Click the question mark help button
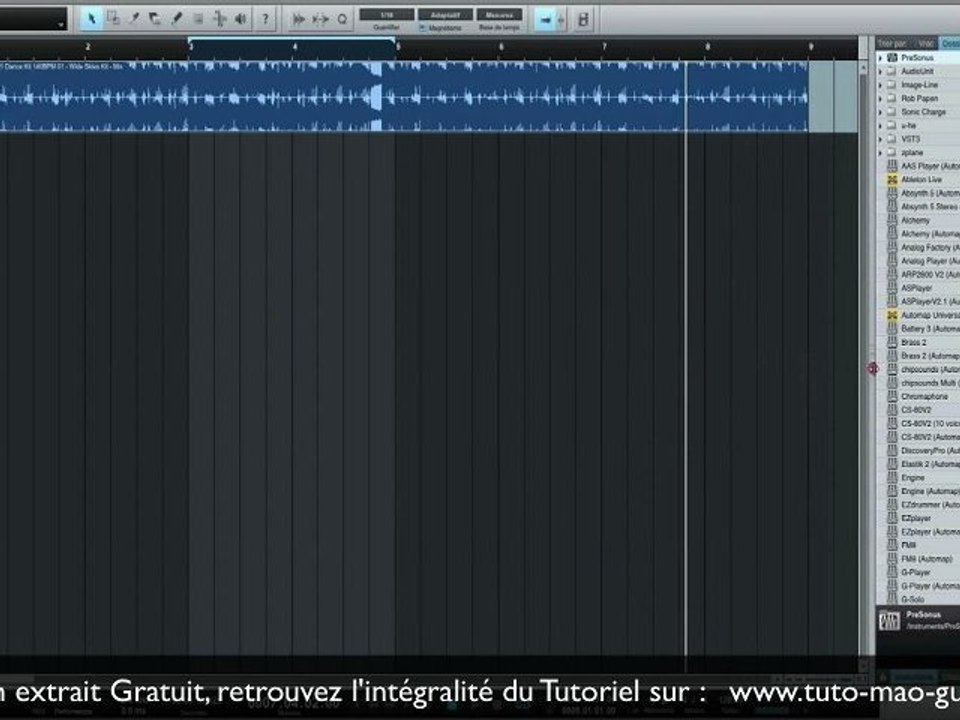The height and width of the screenshot is (720, 960). [x=265, y=19]
